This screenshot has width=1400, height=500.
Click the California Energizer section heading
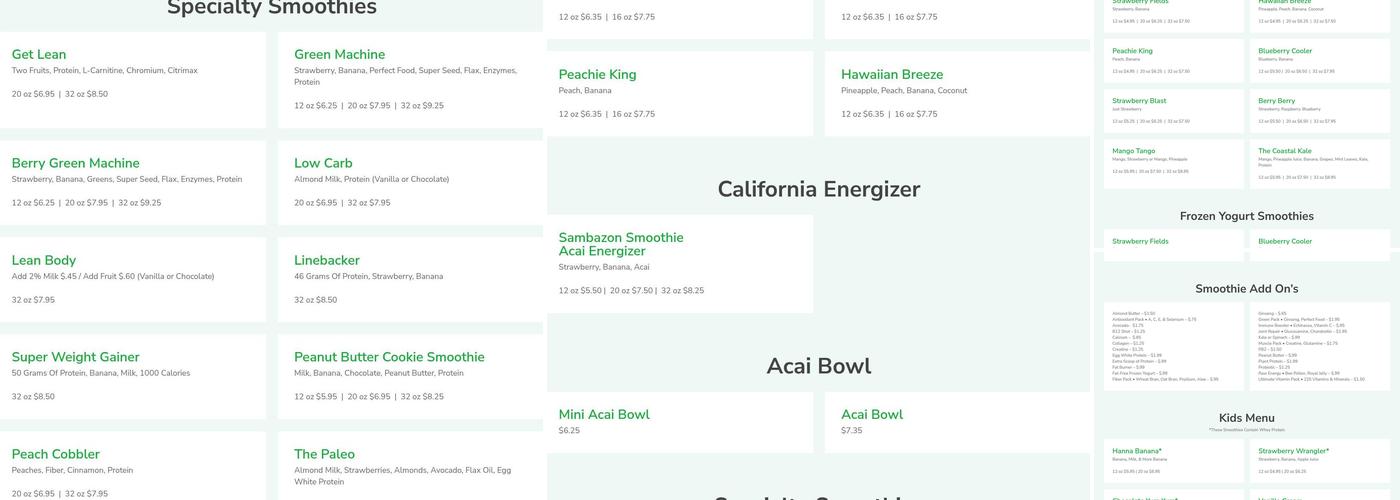[x=818, y=189]
